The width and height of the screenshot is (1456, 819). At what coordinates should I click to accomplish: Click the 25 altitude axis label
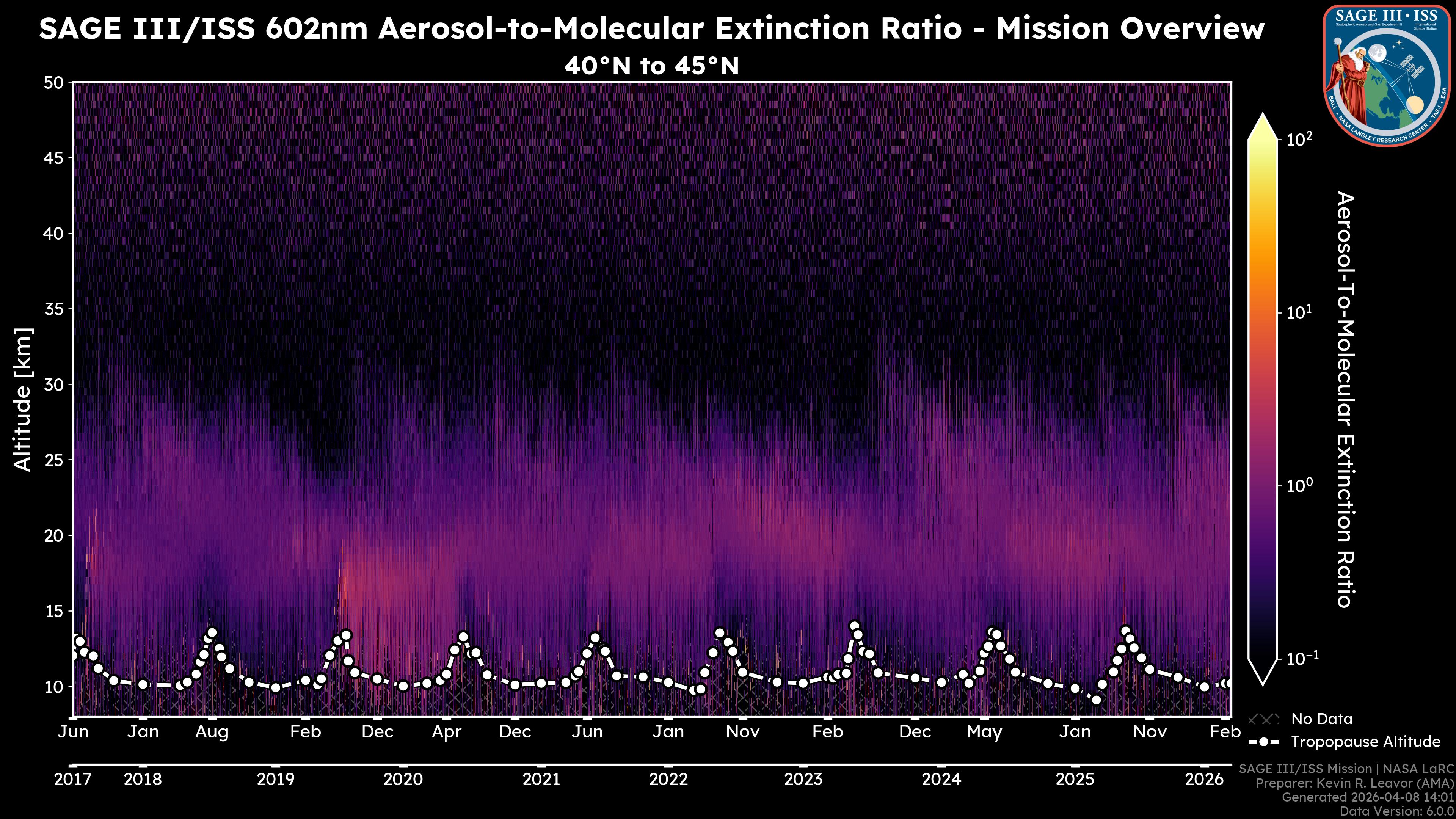coord(54,460)
